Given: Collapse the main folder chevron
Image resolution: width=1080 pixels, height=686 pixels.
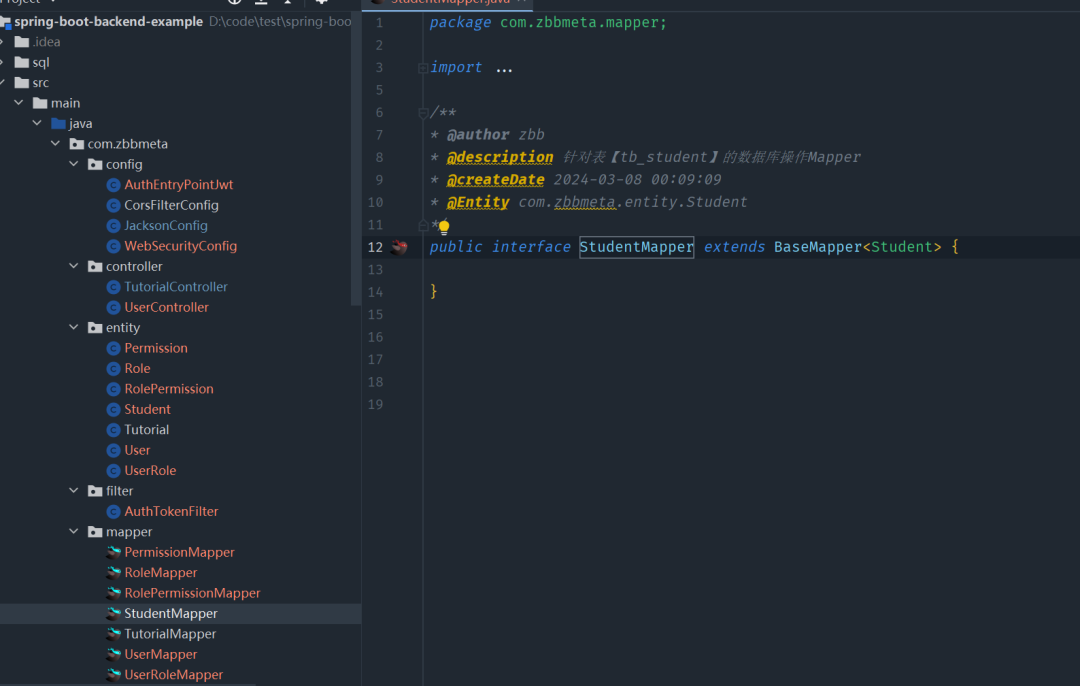Looking at the screenshot, I should pyautogui.click(x=19, y=103).
